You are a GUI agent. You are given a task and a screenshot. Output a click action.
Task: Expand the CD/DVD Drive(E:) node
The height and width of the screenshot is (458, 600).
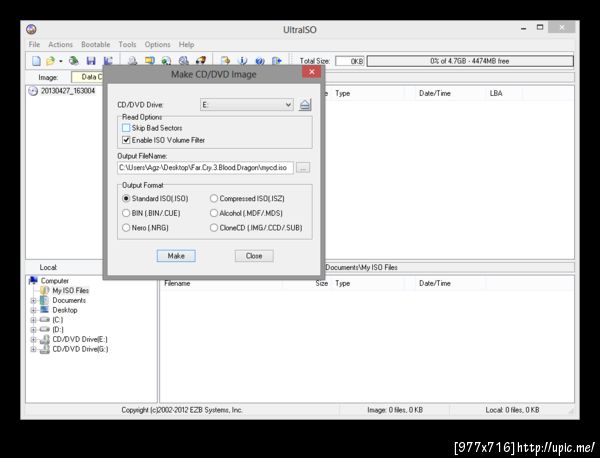[x=33, y=339]
